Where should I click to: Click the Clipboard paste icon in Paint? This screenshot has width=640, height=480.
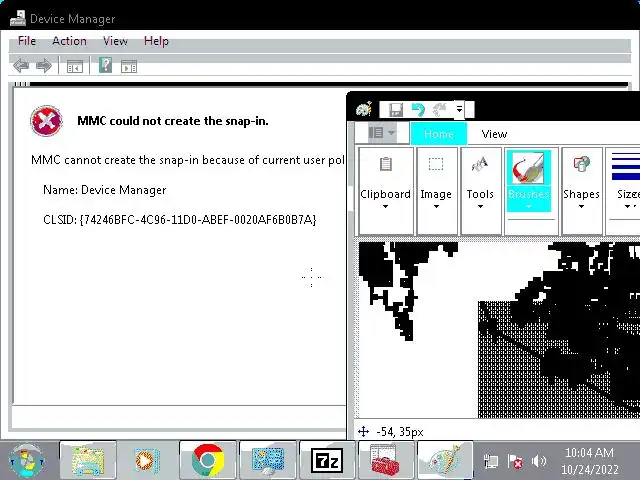point(386,164)
